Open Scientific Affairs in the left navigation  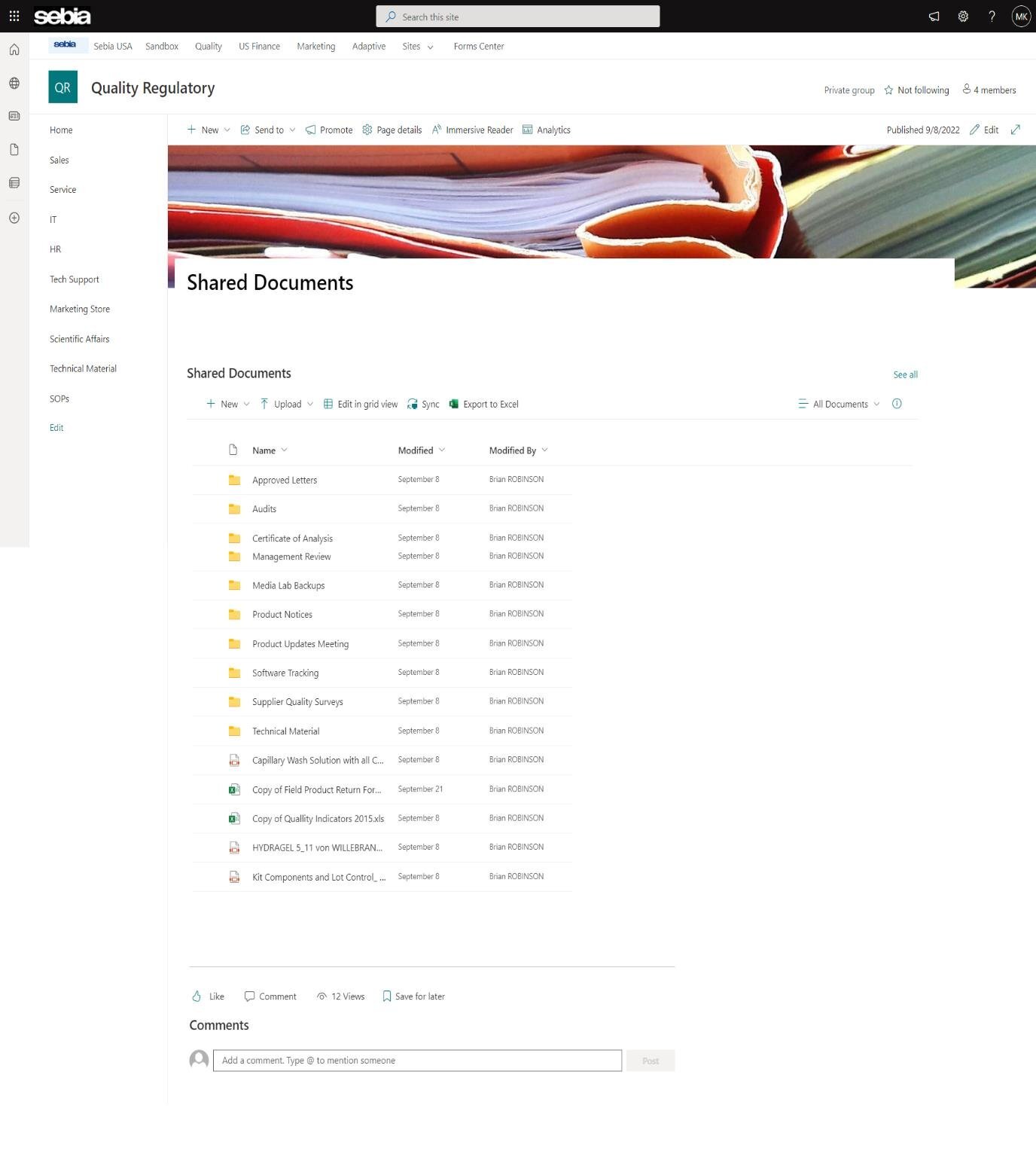coord(80,339)
